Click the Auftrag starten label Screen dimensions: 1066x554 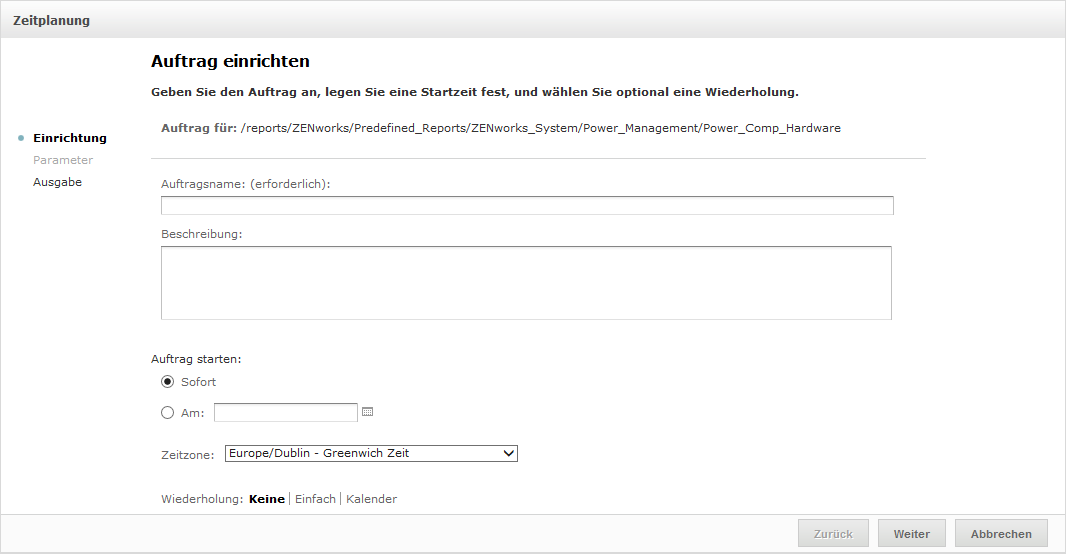(196, 359)
